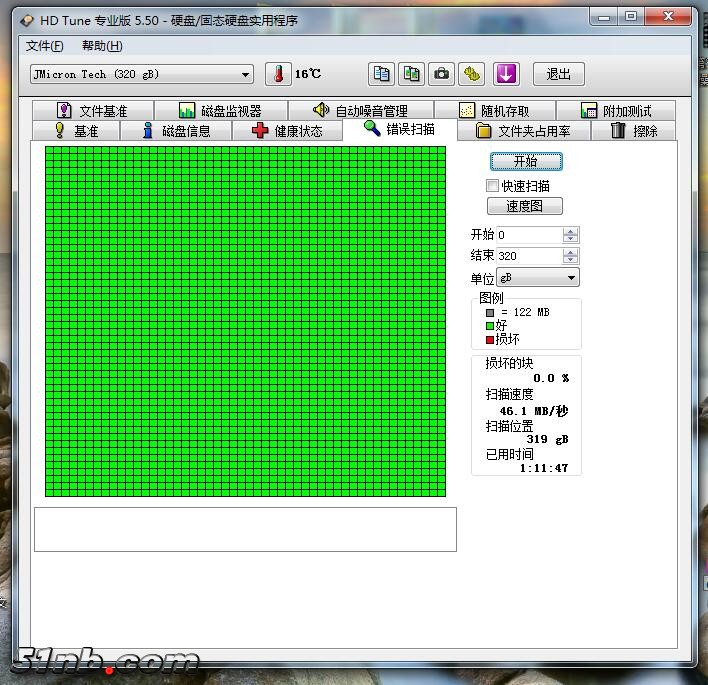Viewport: 708px width, 685px height.
Task: Click the copy screenshot to clipboard icon
Action: pyautogui.click(x=411, y=74)
